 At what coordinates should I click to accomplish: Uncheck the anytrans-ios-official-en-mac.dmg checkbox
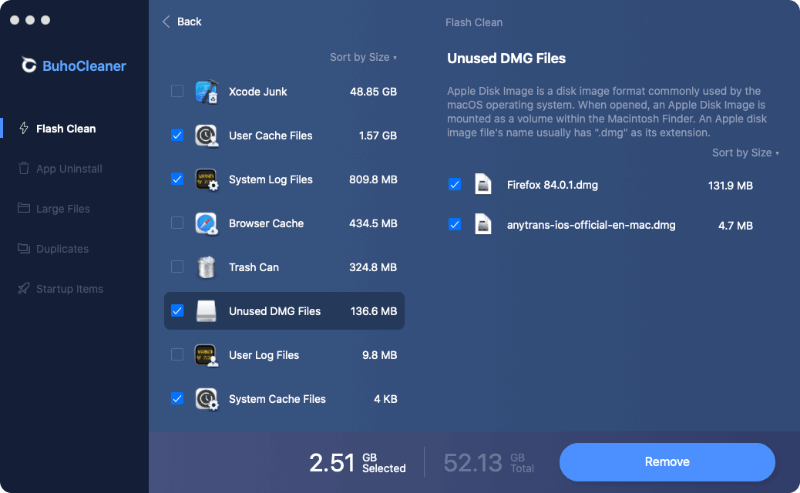[455, 225]
